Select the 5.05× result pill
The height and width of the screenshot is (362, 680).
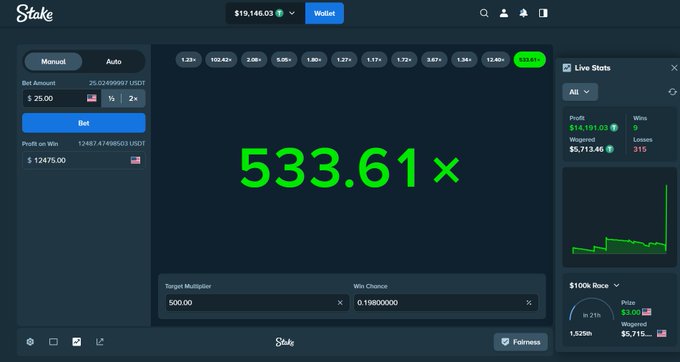tap(284, 60)
